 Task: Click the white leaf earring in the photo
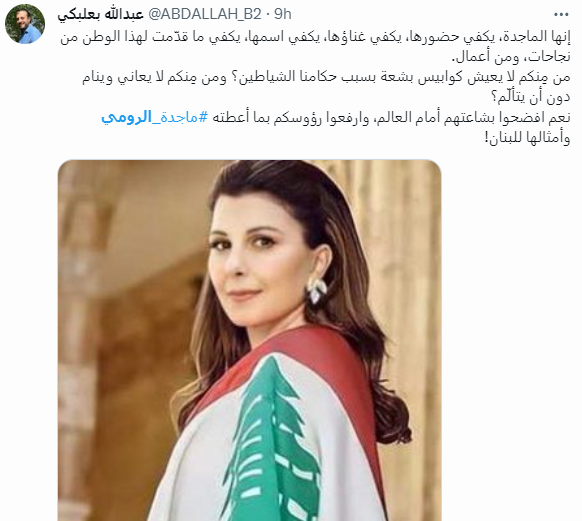[317, 289]
